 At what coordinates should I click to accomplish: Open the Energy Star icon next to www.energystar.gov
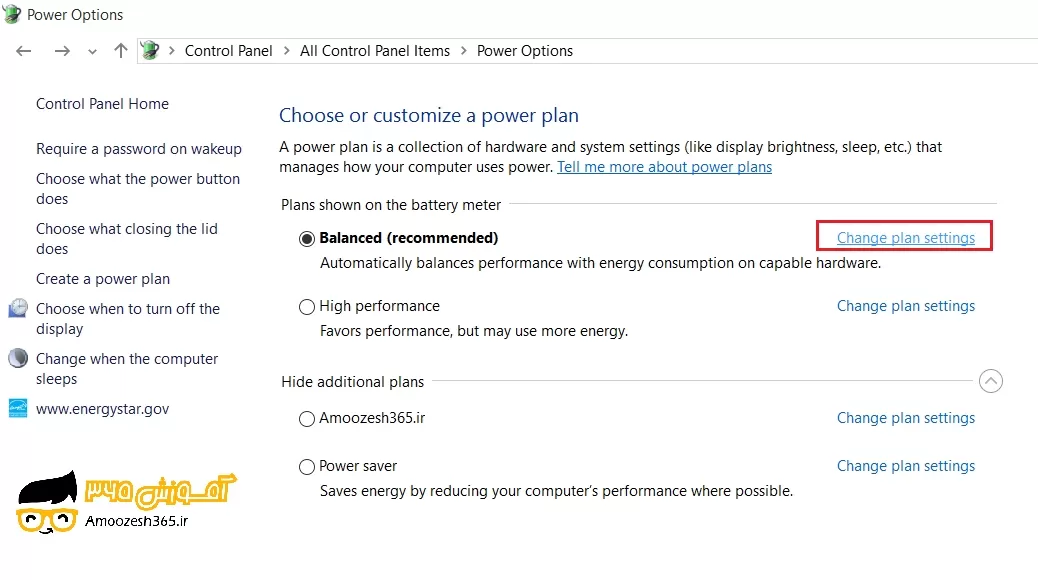point(17,408)
